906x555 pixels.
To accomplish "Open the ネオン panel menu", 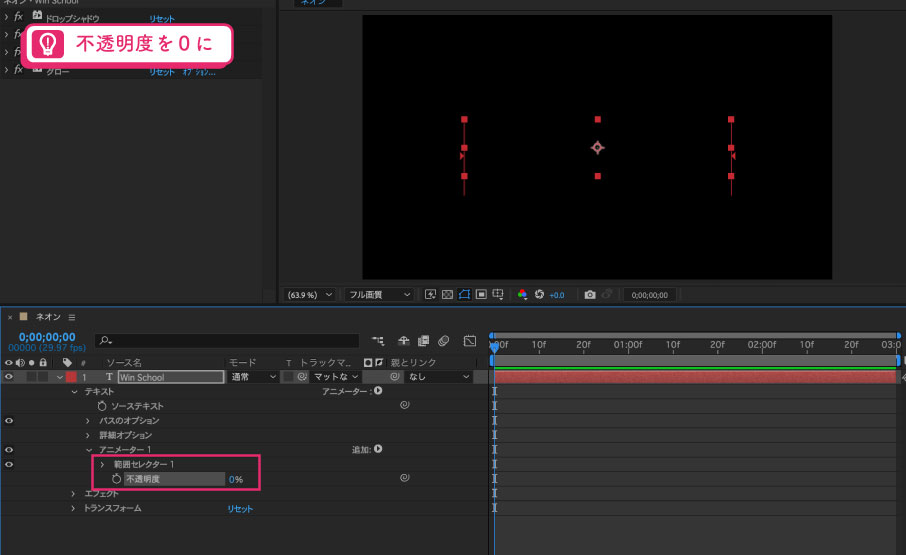I will [72, 317].
